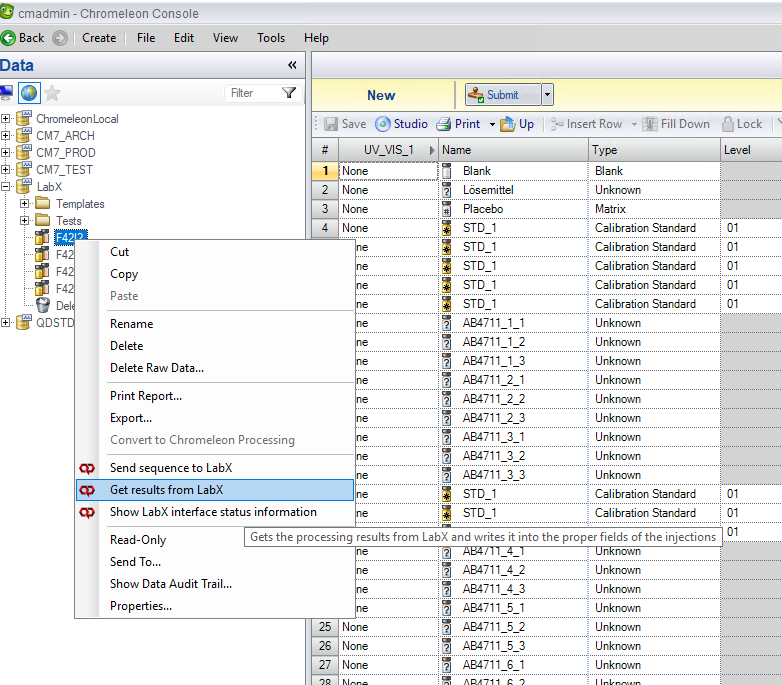Click the Name column header
The image size is (782, 685).
coord(513,150)
